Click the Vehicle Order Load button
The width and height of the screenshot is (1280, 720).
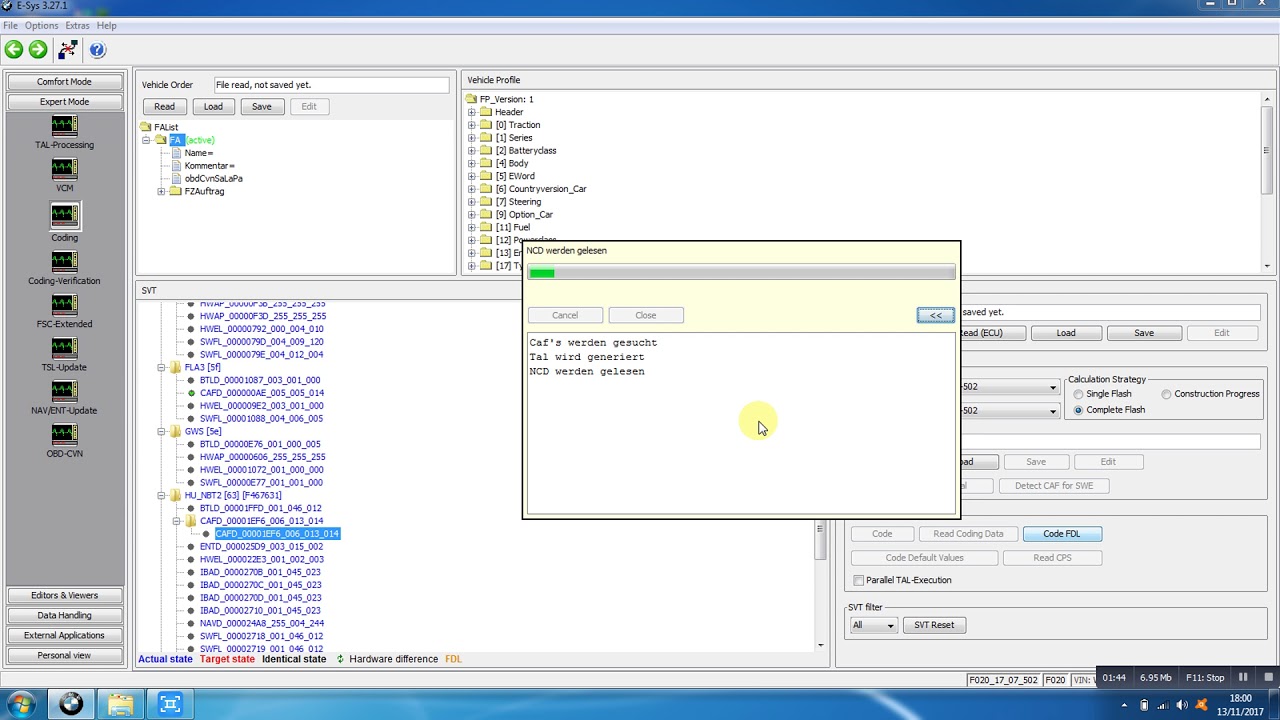click(x=213, y=106)
